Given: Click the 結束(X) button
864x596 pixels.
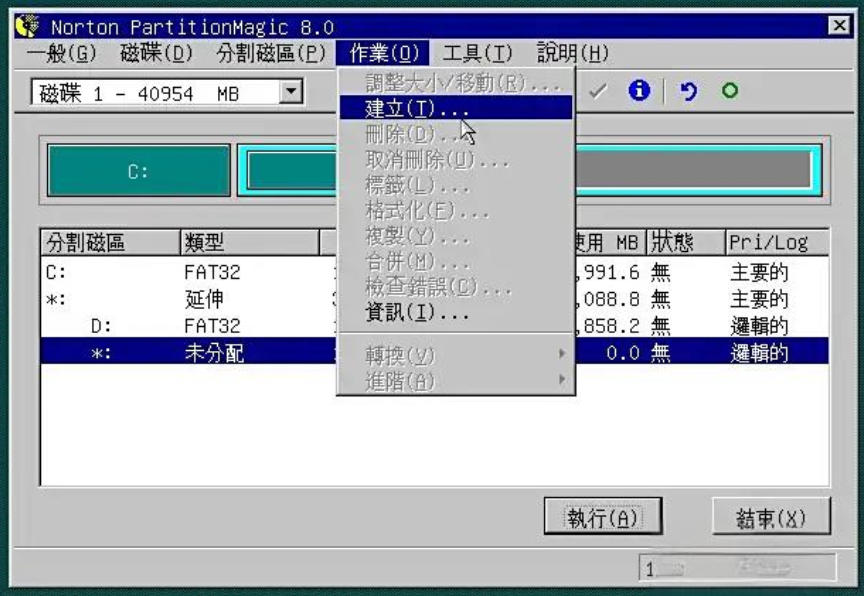Looking at the screenshot, I should point(771,516).
